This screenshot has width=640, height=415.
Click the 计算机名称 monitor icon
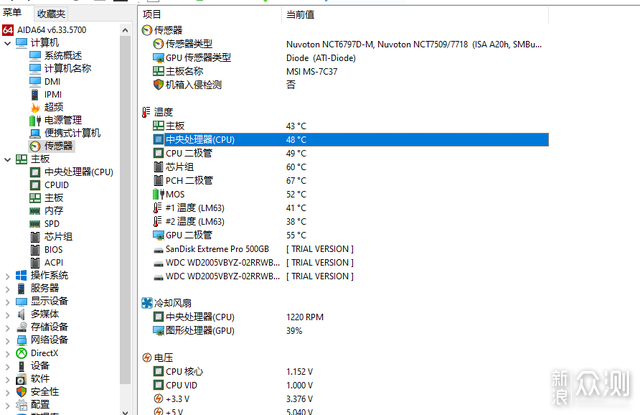pyautogui.click(x=35, y=68)
